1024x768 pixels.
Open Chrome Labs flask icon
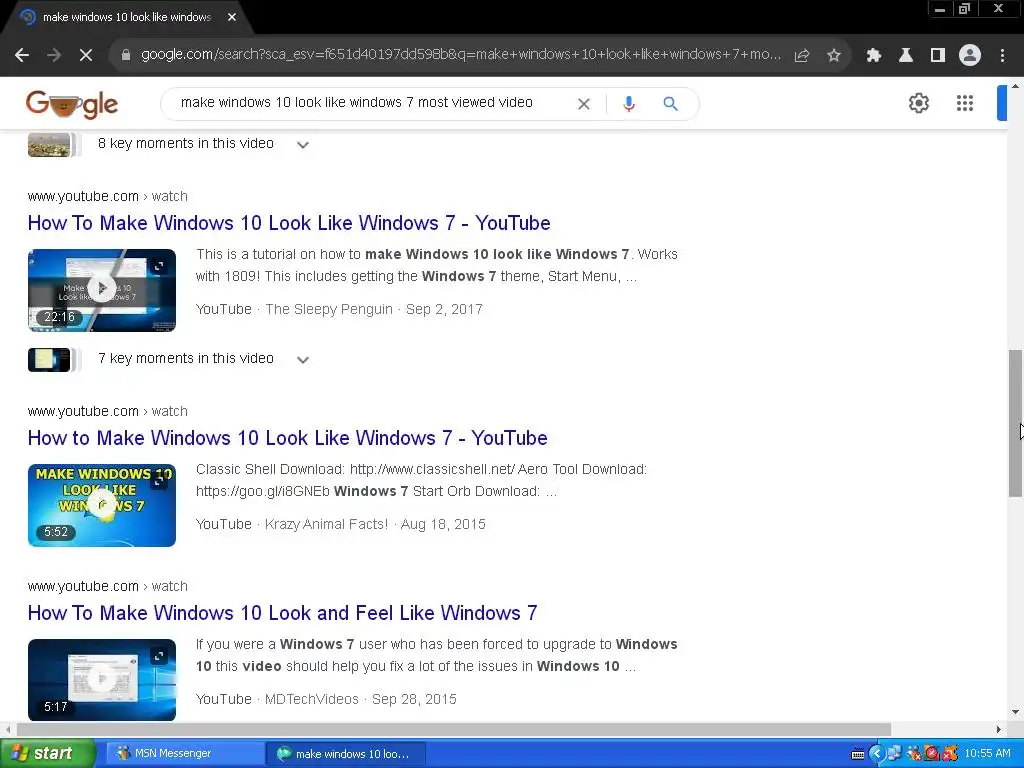[906, 56]
